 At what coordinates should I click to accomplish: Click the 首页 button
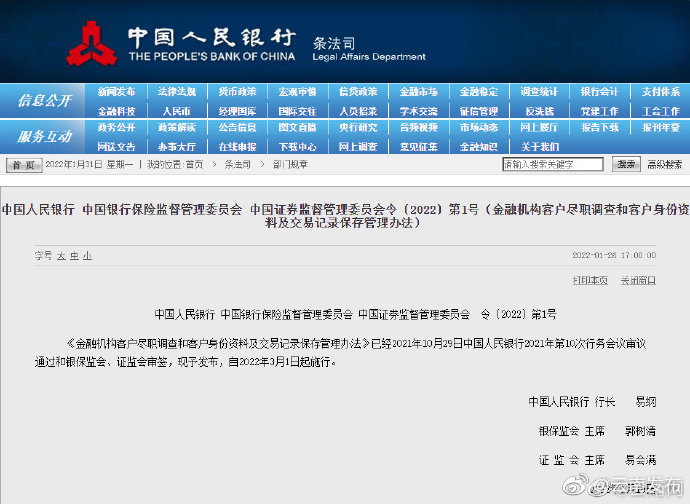click(24, 165)
